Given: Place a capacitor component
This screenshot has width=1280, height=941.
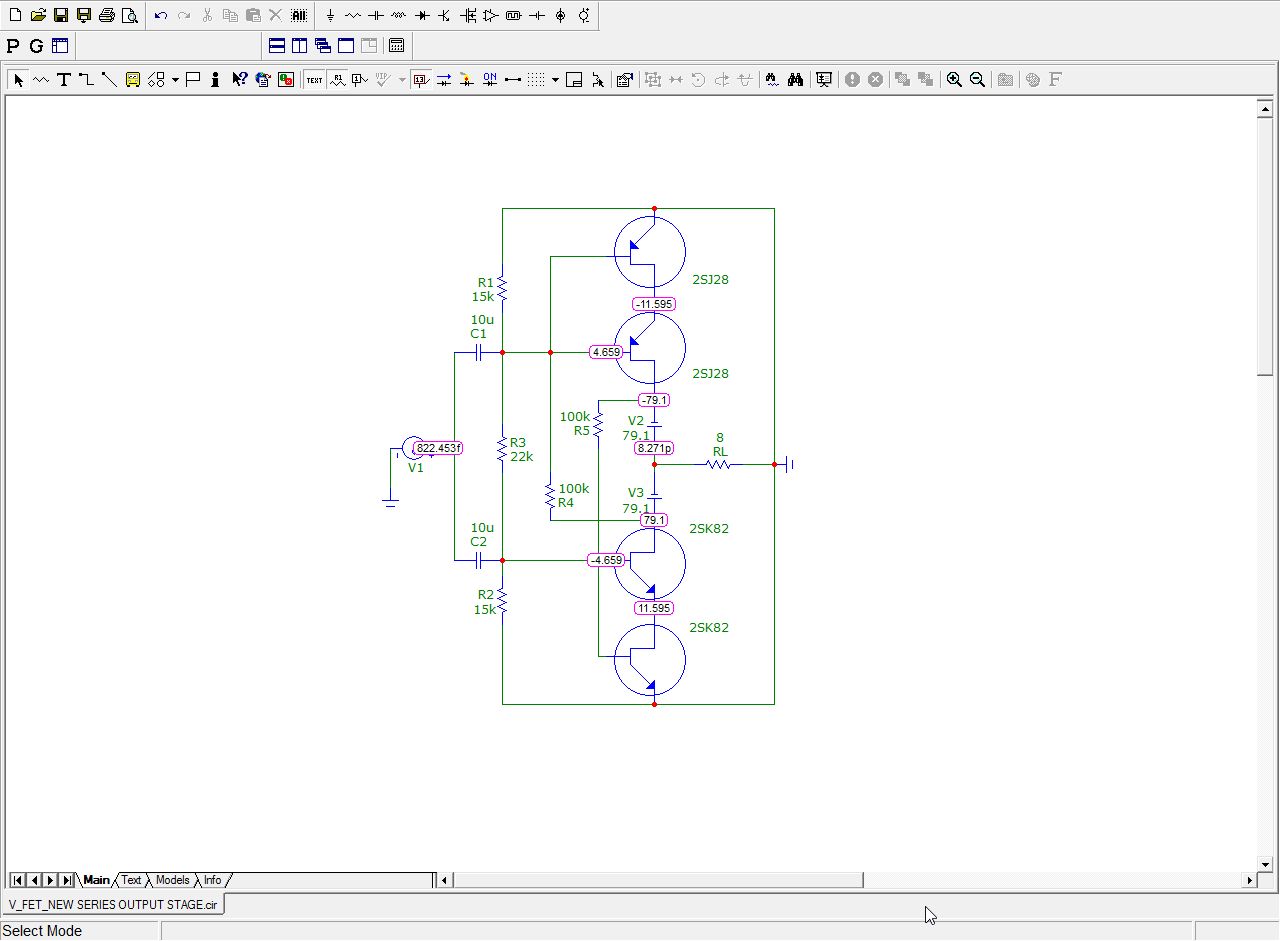Looking at the screenshot, I should point(376,16).
